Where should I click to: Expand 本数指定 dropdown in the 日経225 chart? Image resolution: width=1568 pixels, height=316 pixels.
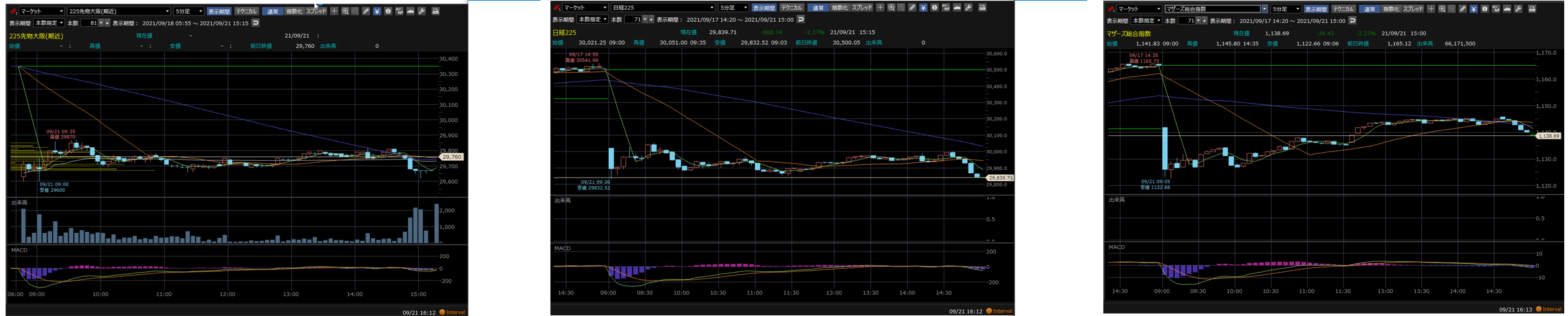tap(604, 20)
